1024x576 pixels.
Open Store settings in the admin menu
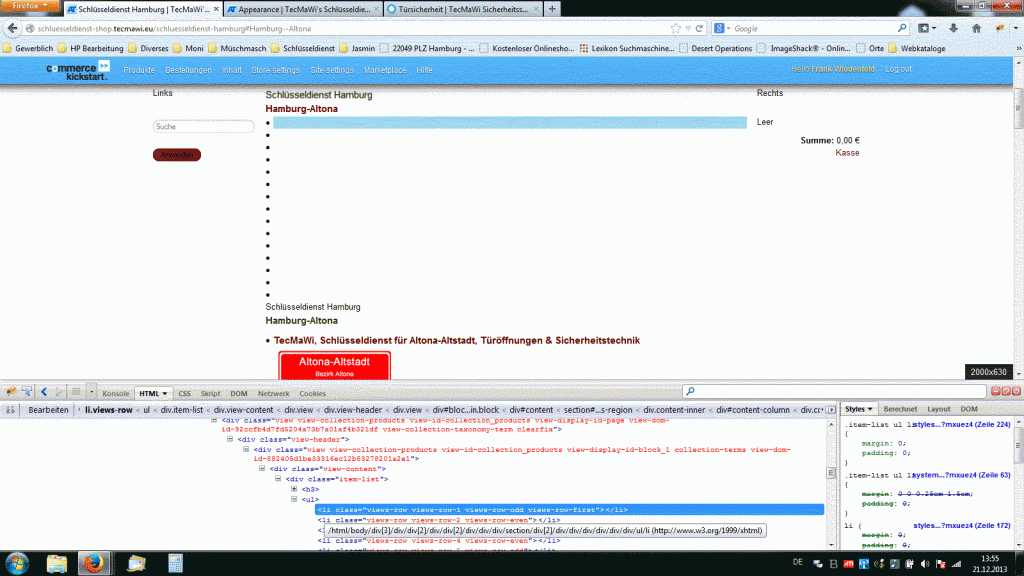point(275,70)
